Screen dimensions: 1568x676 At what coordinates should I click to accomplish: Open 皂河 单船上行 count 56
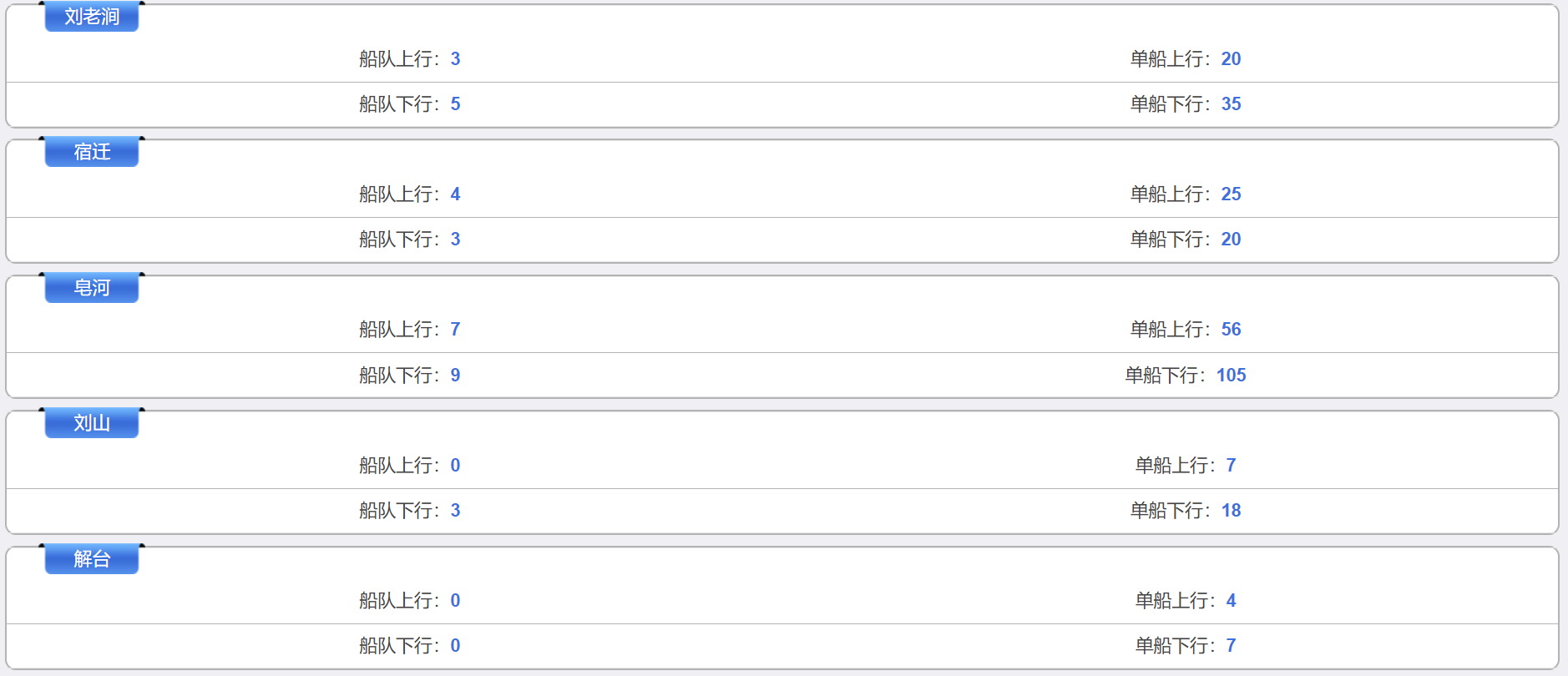pyautogui.click(x=1231, y=330)
